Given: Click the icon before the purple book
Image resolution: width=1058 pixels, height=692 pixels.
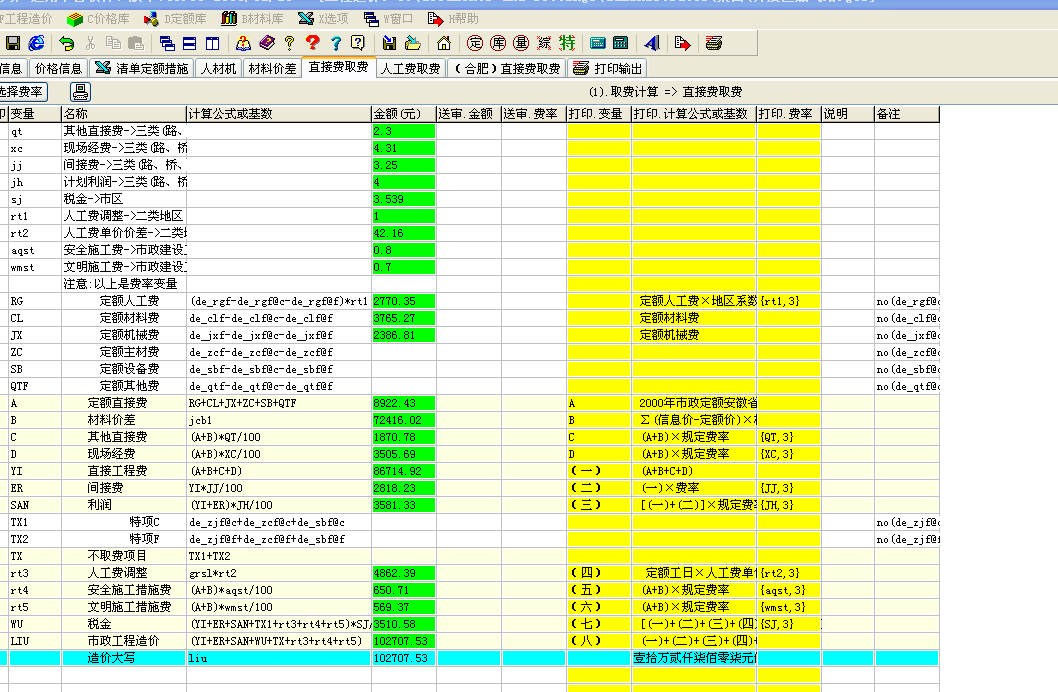Looking at the screenshot, I should point(244,43).
